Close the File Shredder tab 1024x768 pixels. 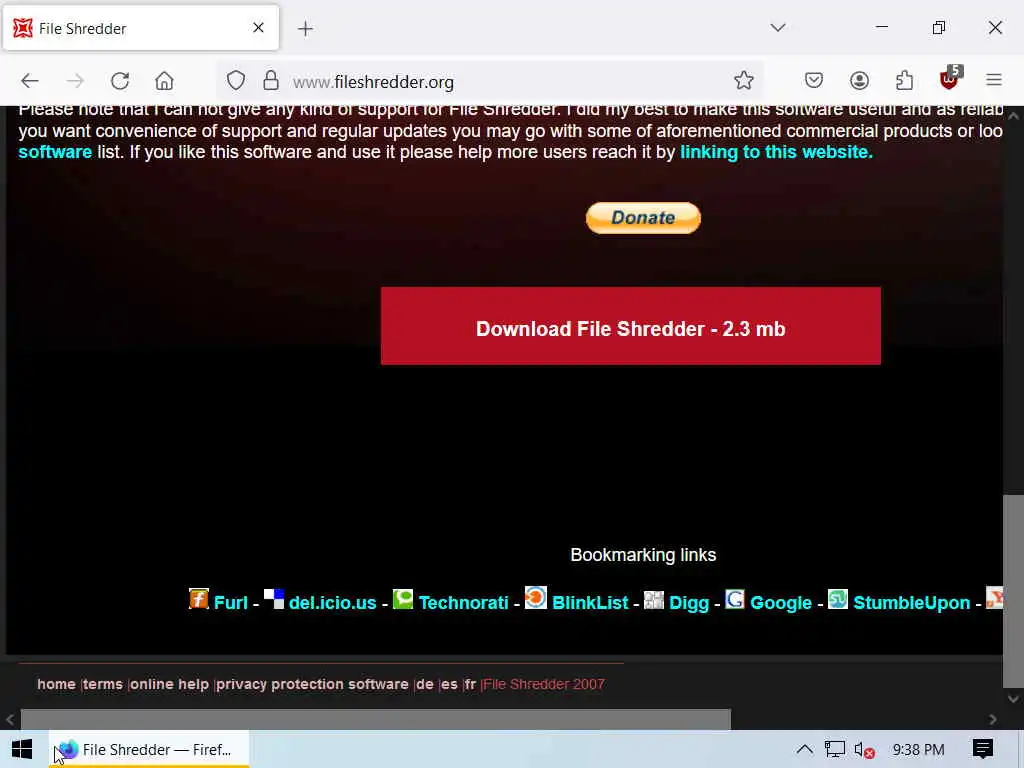(x=259, y=27)
